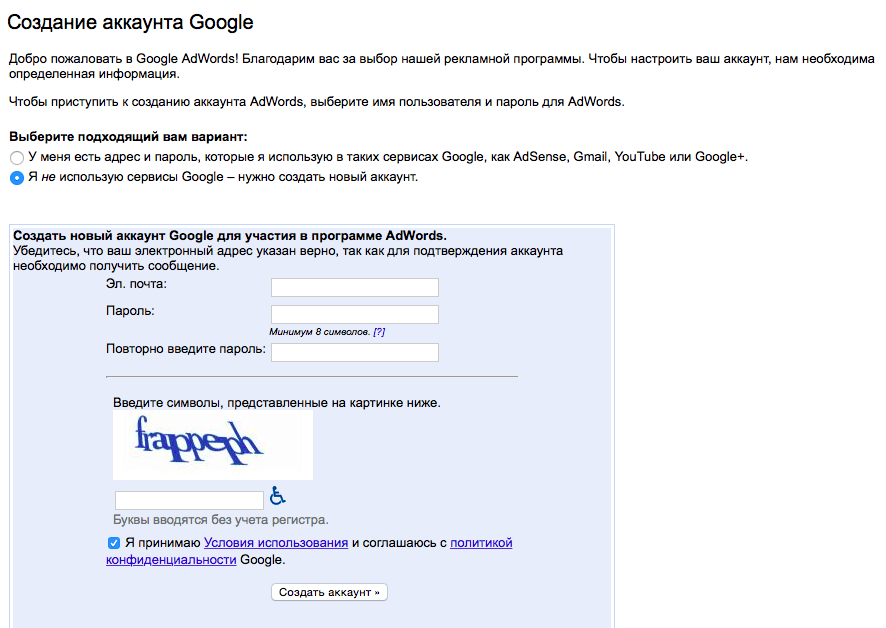Uncheck the terms acceptance checkbox
Image resolution: width=886 pixels, height=628 pixels.
(114, 543)
